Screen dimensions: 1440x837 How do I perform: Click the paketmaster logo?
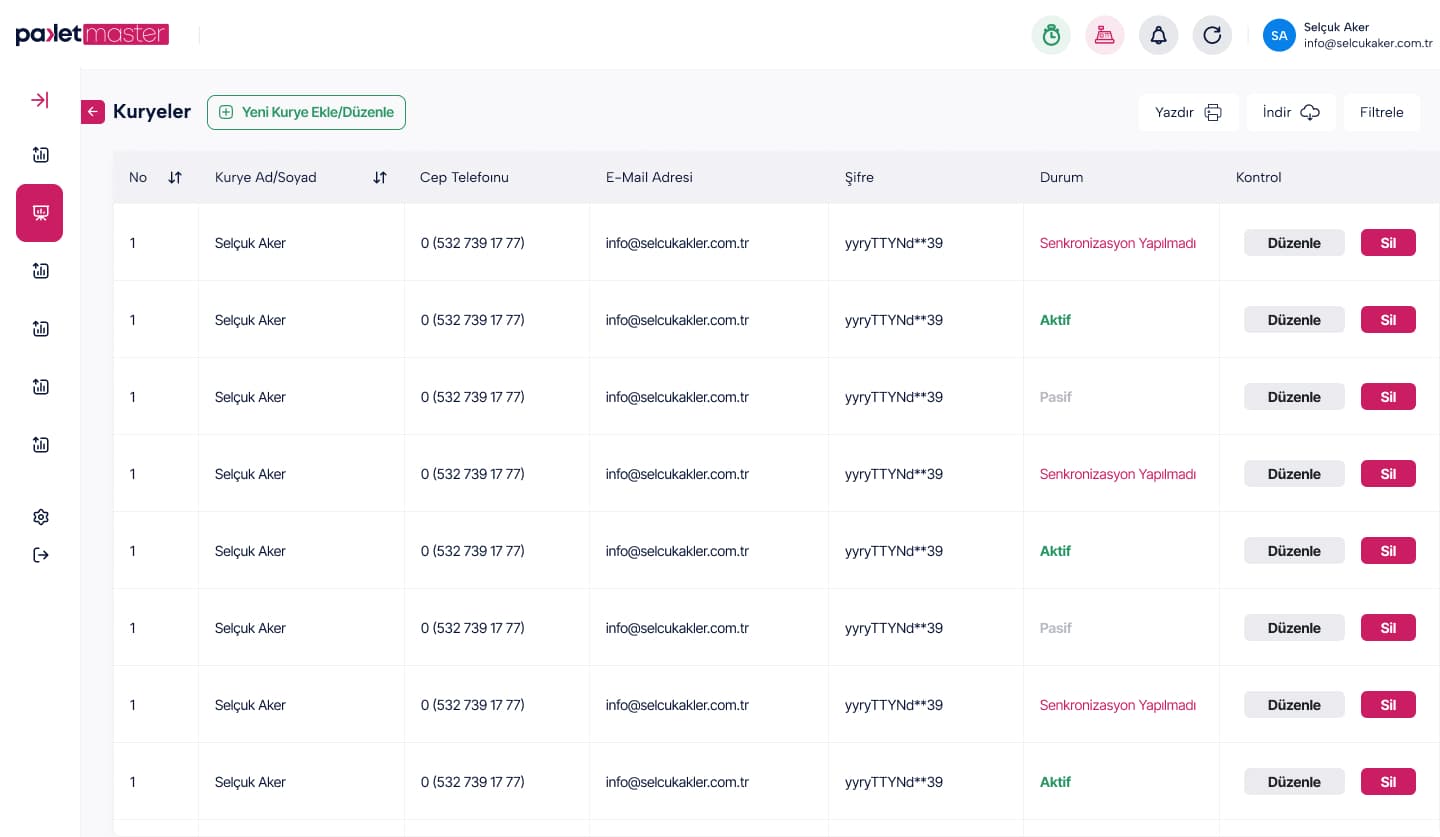[x=92, y=35]
